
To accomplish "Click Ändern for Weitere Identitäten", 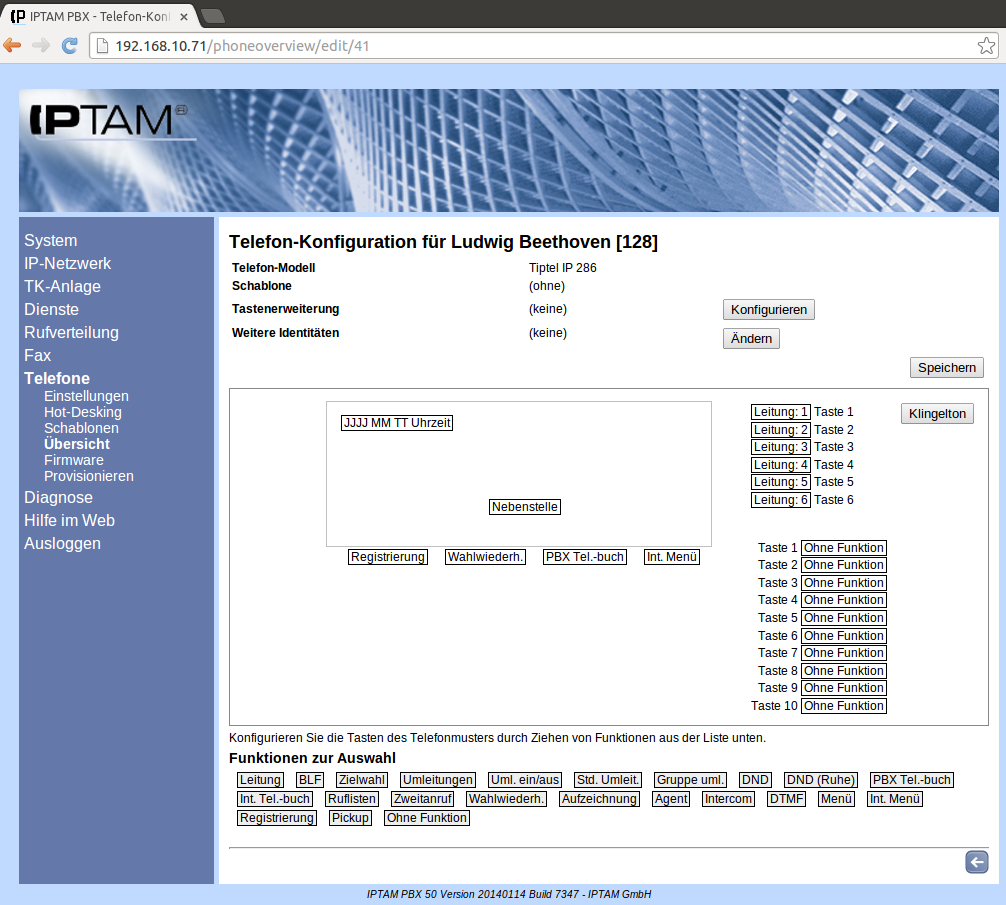I will [750, 339].
